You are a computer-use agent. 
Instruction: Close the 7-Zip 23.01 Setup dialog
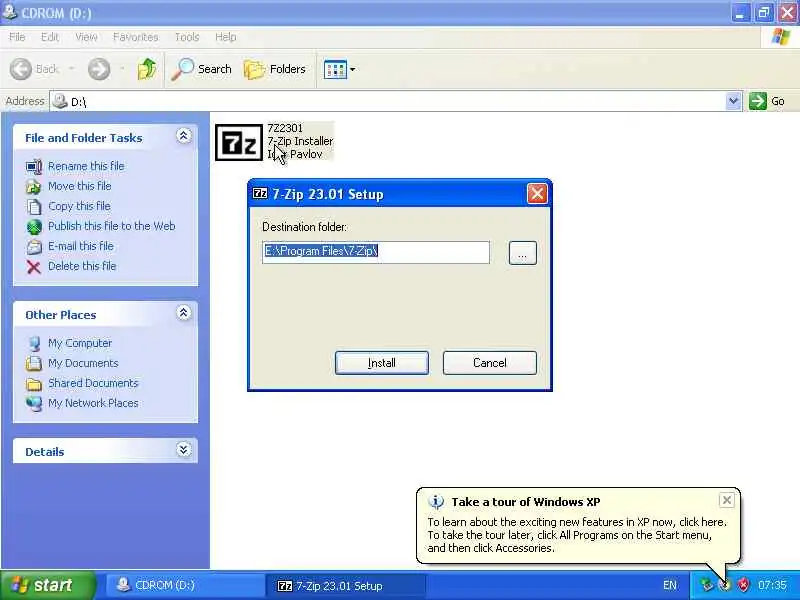(537, 194)
